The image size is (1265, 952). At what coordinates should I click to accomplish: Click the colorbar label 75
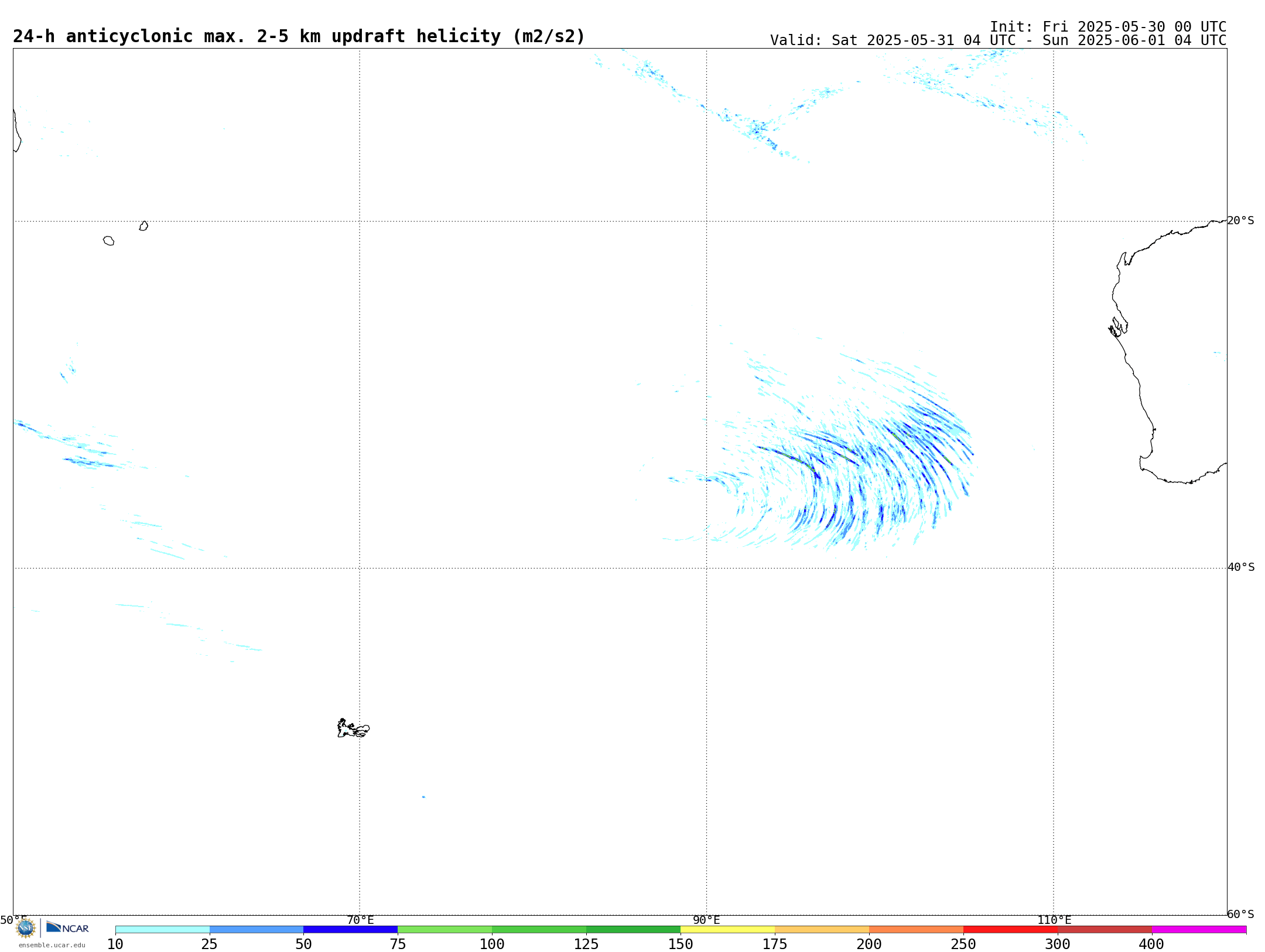tap(398, 944)
